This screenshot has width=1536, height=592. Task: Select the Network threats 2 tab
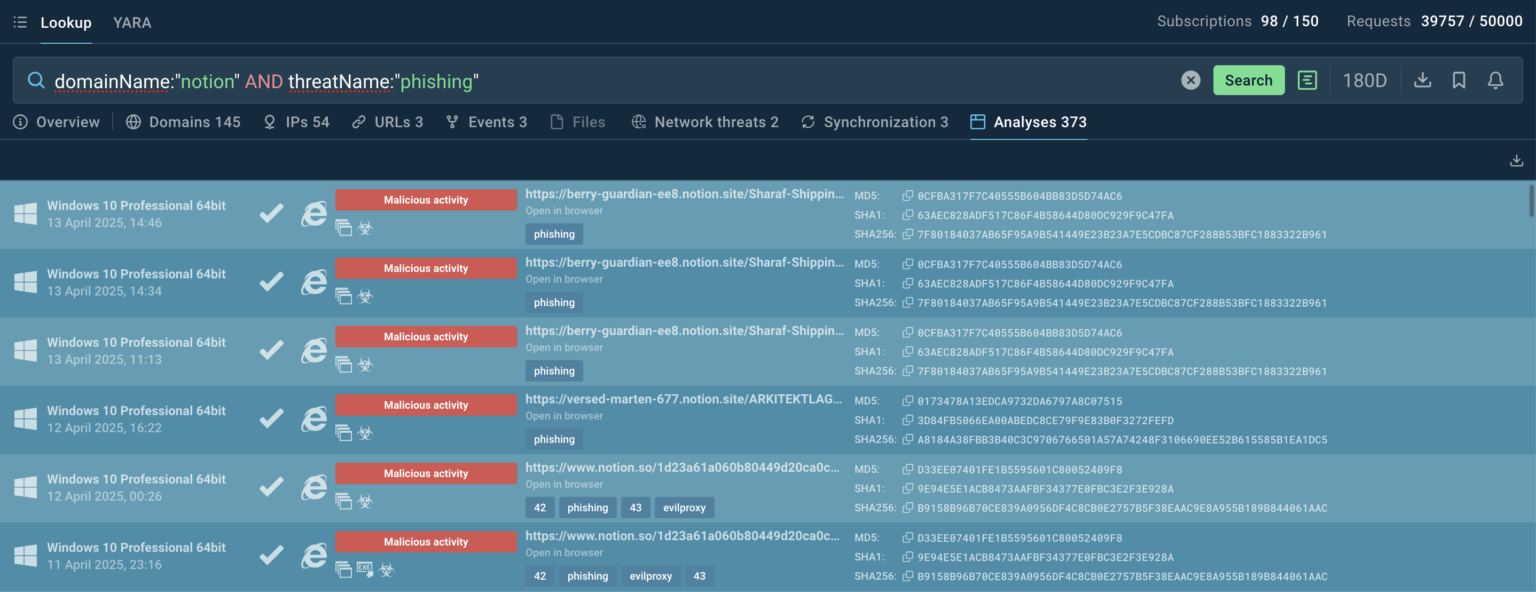(x=705, y=122)
